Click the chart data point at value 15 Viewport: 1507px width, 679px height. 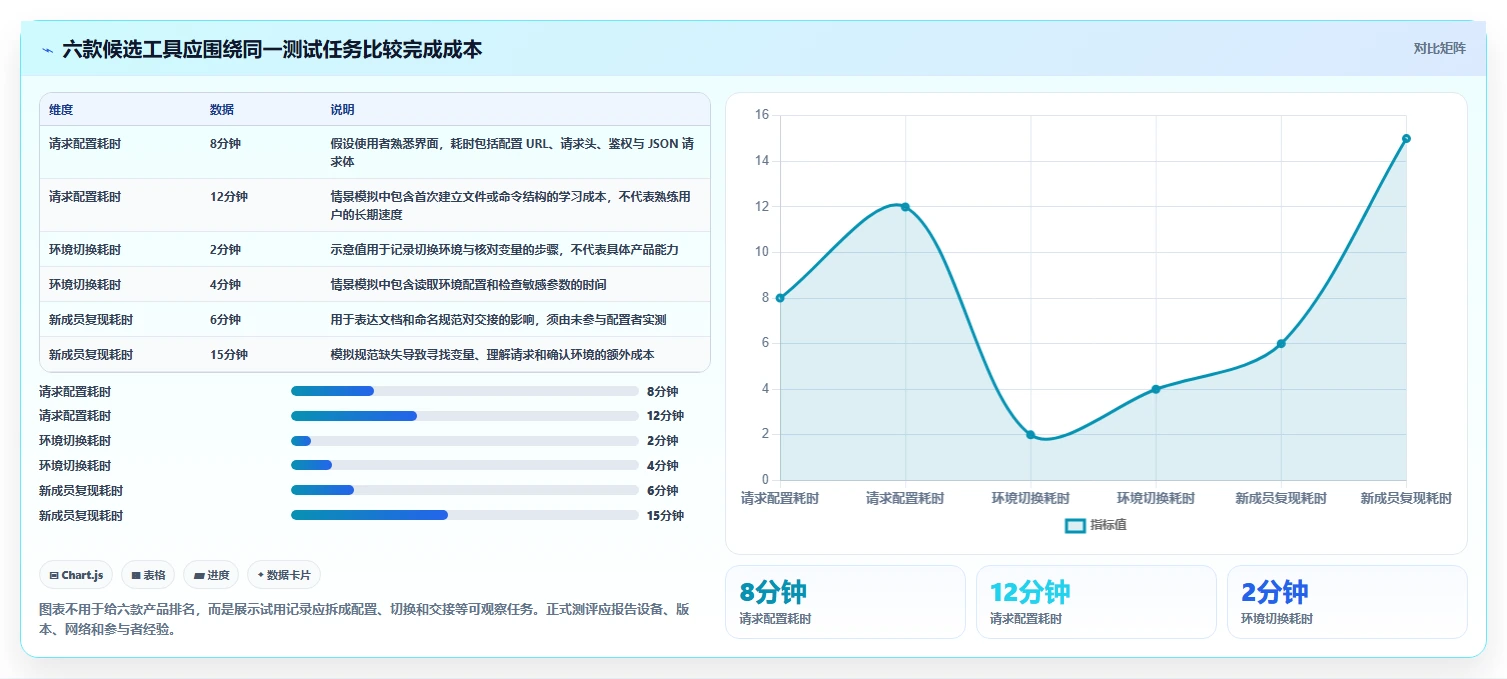click(x=1406, y=139)
